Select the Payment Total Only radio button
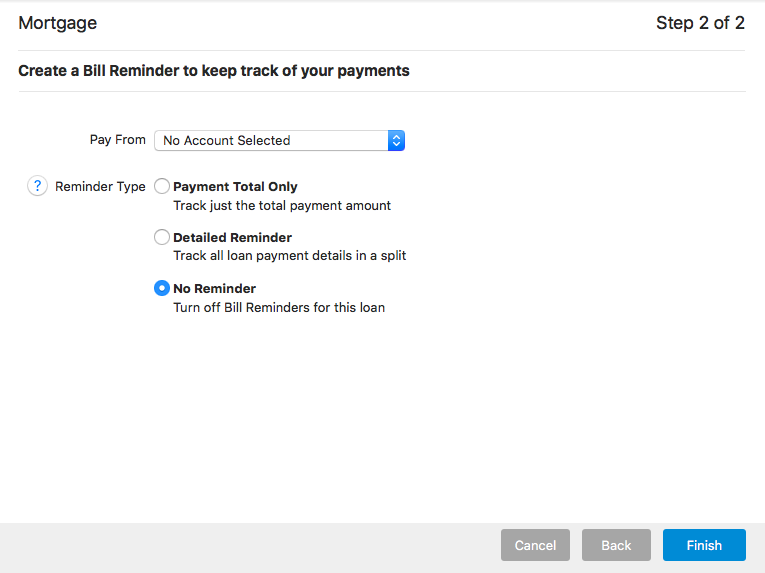The image size is (765, 573). [x=162, y=186]
